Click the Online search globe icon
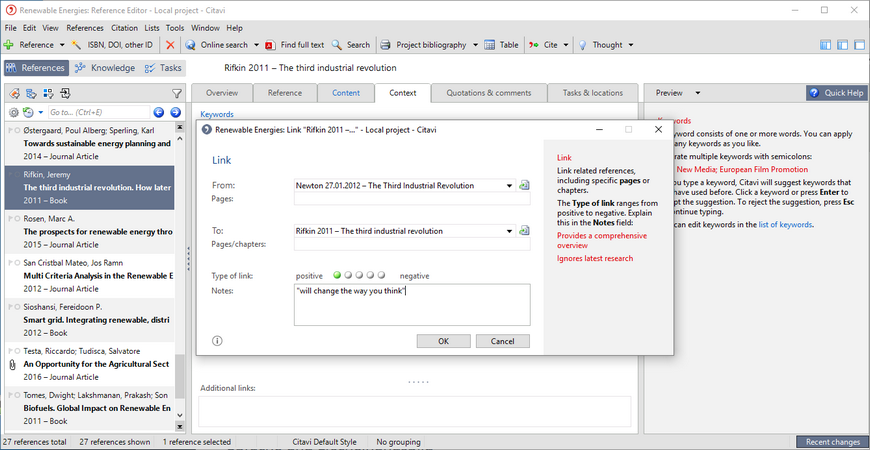The width and height of the screenshot is (870, 450). [x=190, y=45]
